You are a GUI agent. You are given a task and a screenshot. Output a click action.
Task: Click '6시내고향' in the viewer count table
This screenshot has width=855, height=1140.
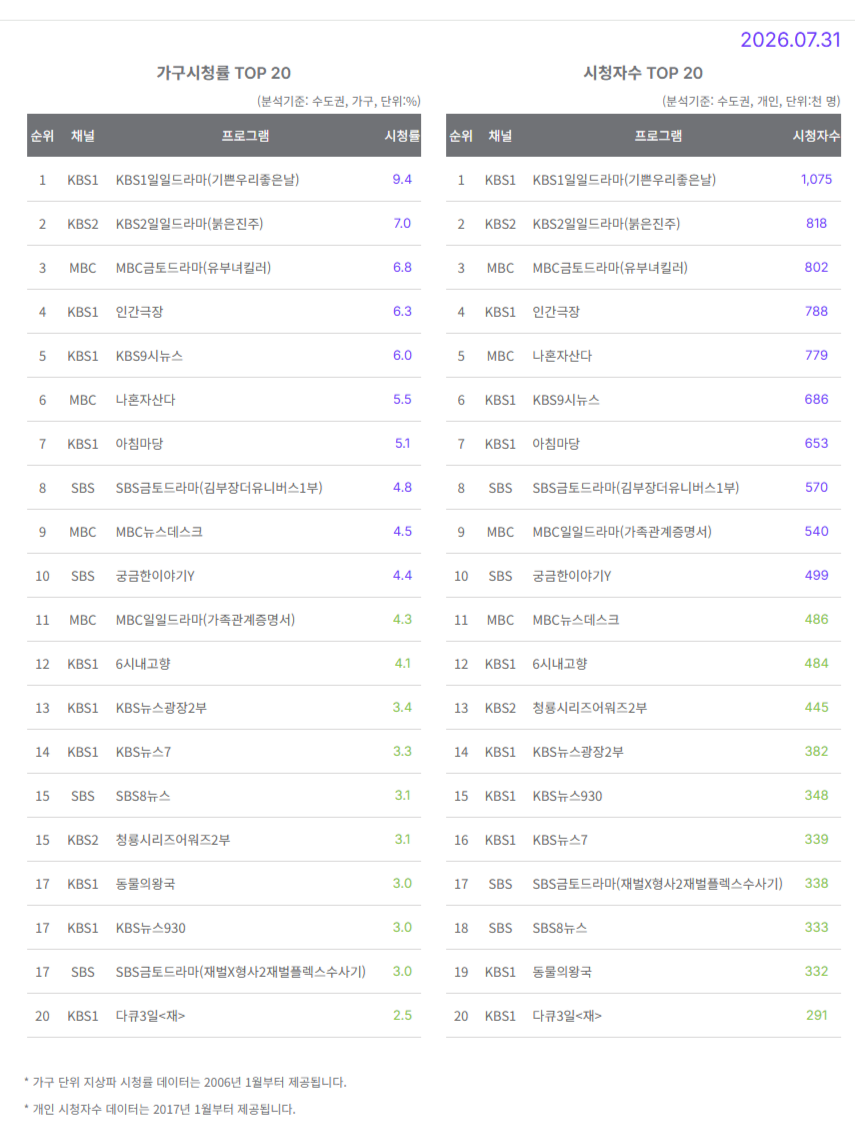560,664
